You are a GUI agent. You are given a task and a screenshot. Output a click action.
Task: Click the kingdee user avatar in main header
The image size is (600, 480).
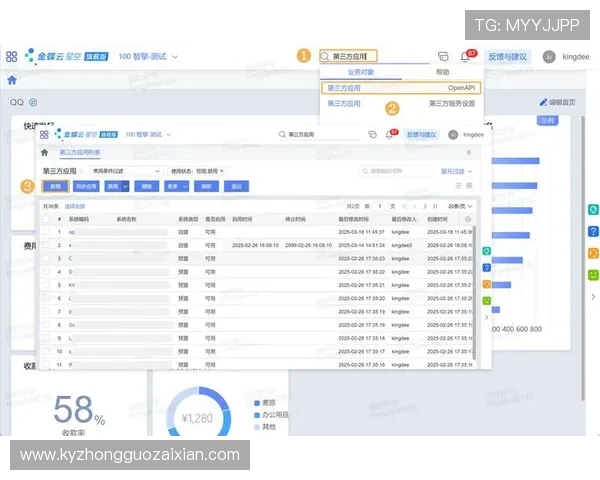pos(549,57)
